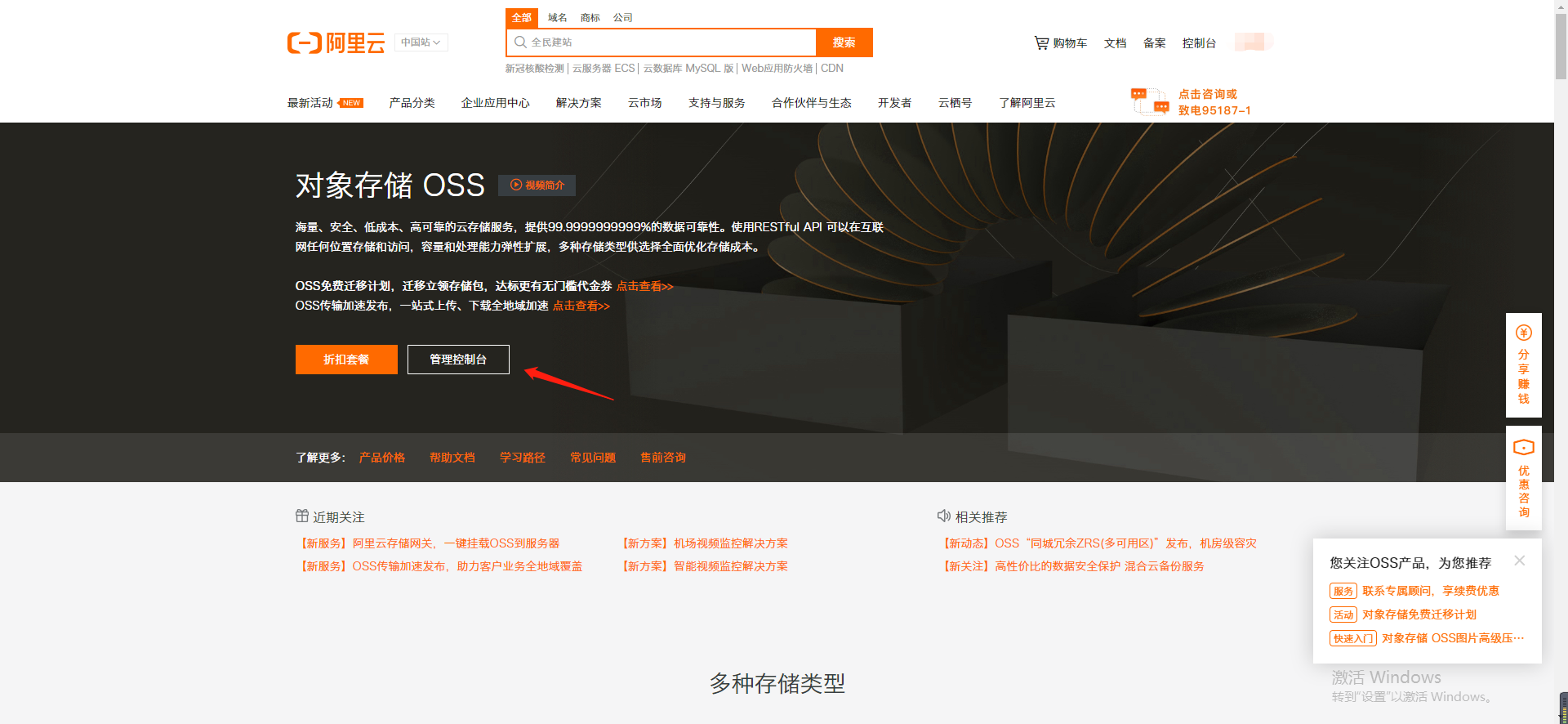Open 对象存储 OSS图片高级压缩 popup link
This screenshot has height=724, width=1568.
point(1453,638)
